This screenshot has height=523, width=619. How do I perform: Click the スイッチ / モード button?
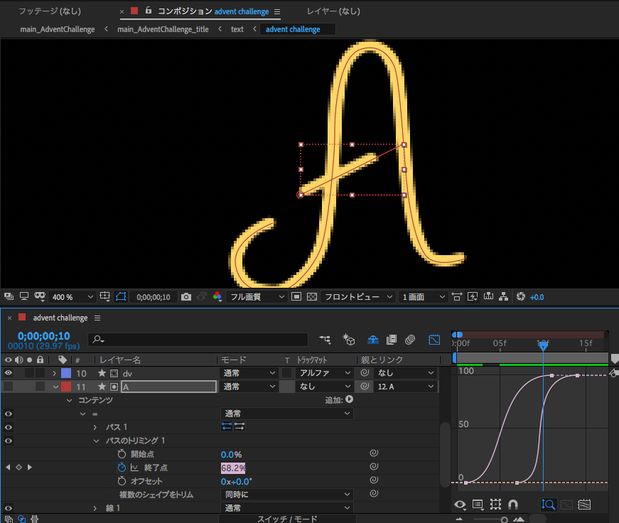tap(288, 517)
